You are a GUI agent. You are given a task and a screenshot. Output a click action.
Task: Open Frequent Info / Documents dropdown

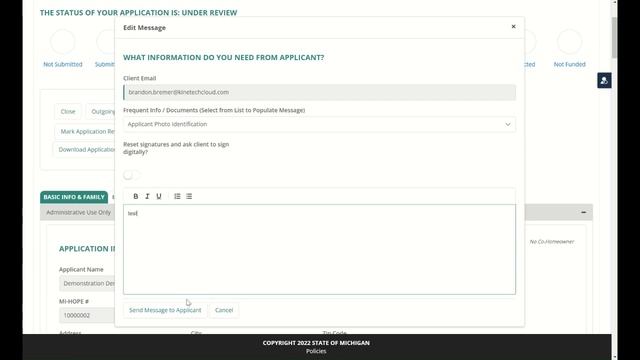pyautogui.click(x=319, y=124)
